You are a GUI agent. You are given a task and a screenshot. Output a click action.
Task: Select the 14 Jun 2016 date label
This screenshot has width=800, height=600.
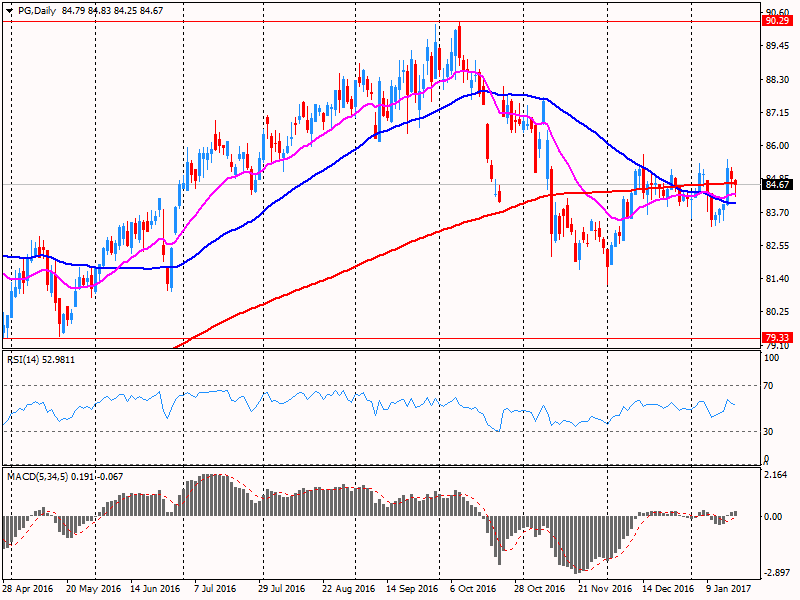(155, 588)
